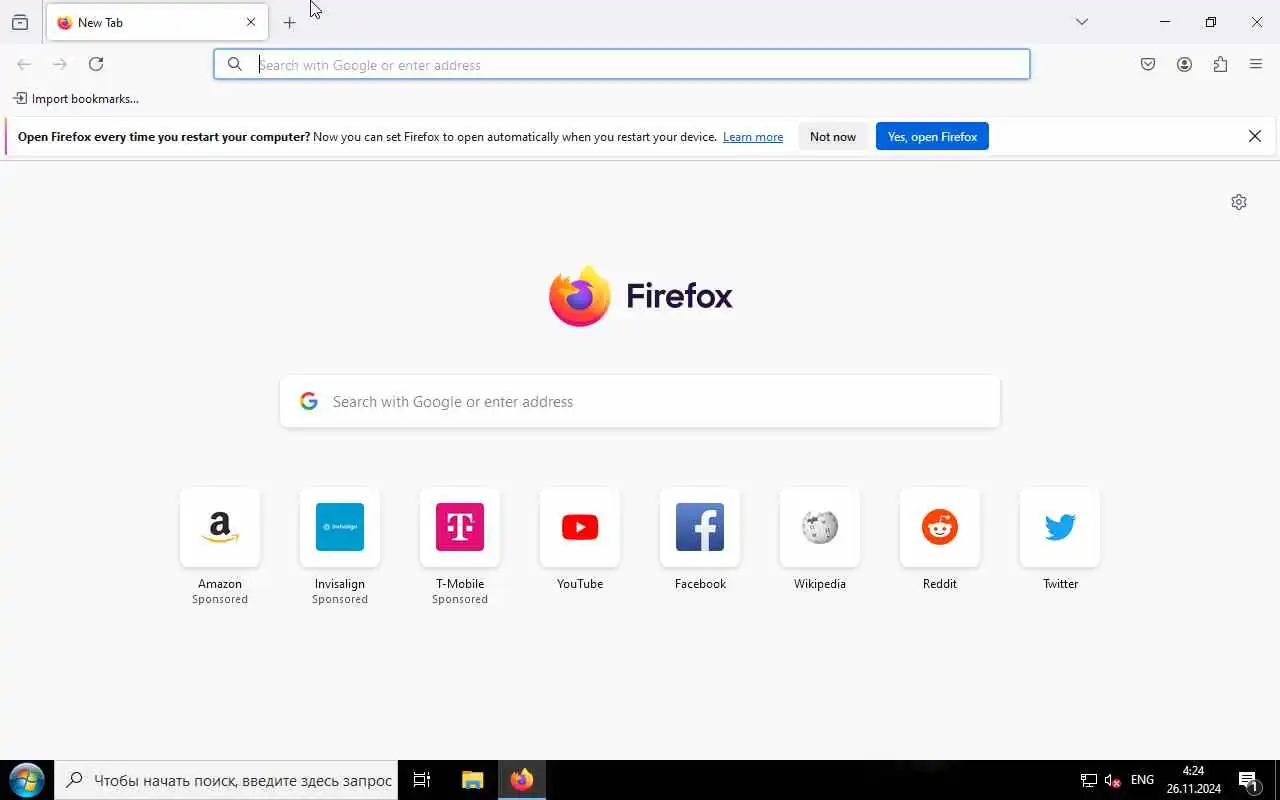The width and height of the screenshot is (1280, 800).
Task: Go back one page
Action: pyautogui.click(x=24, y=64)
